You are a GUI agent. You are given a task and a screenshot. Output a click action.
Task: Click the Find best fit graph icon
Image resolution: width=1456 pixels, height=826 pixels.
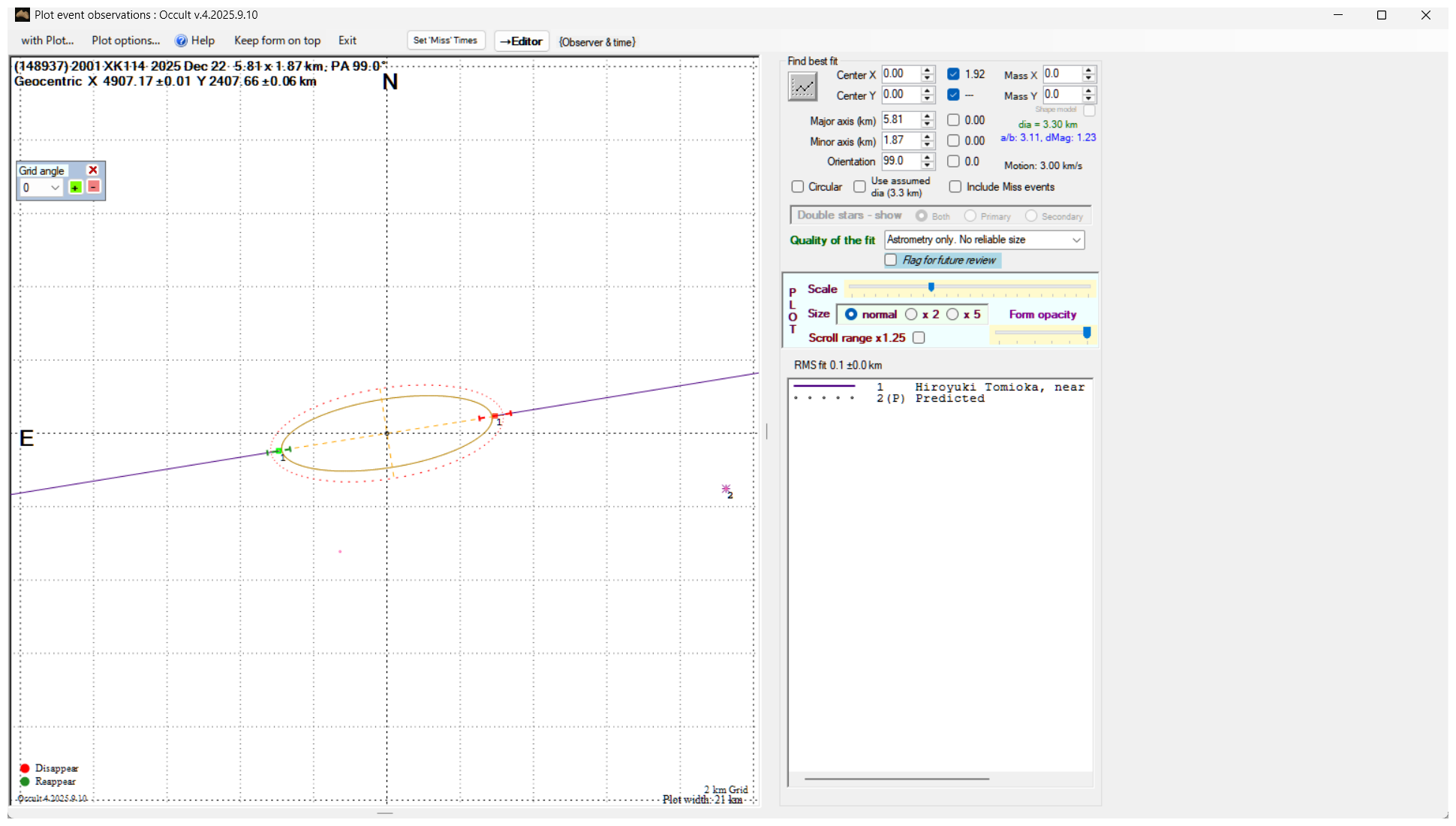tap(802, 87)
